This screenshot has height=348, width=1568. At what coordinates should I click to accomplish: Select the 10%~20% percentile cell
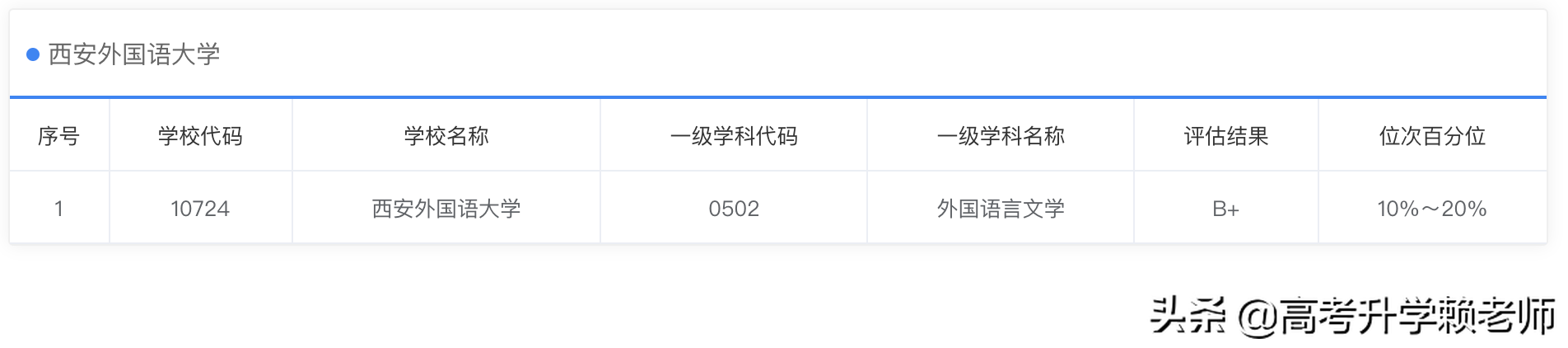pyautogui.click(x=1432, y=209)
